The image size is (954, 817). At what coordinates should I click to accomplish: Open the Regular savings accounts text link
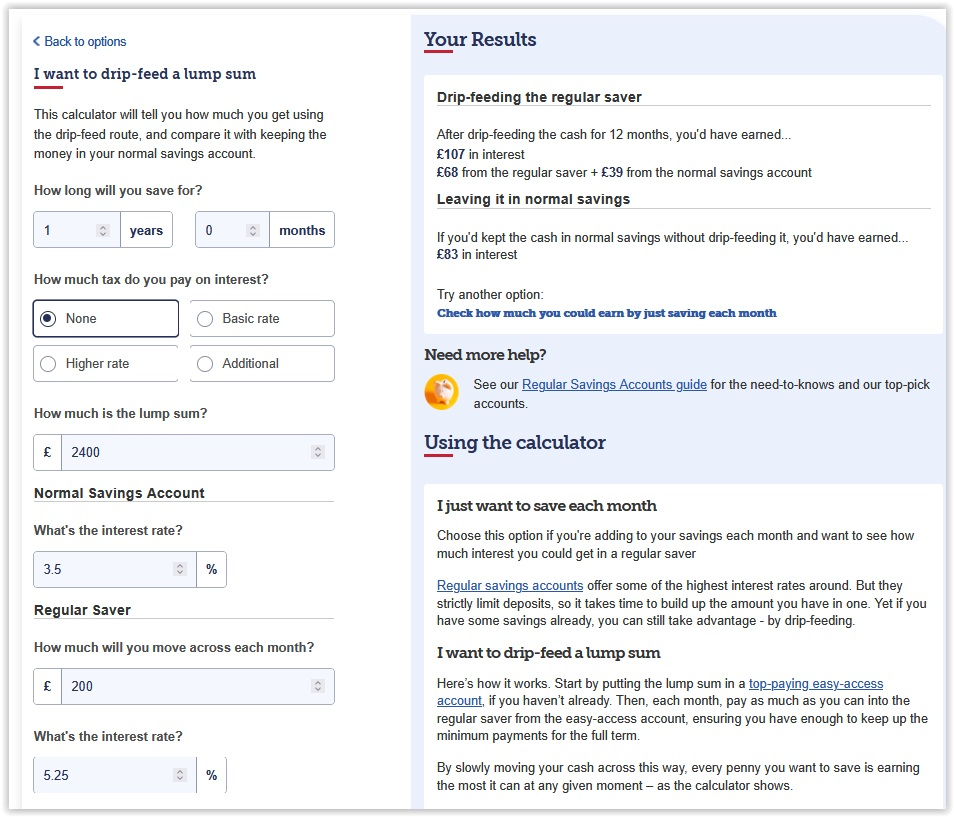click(x=510, y=585)
